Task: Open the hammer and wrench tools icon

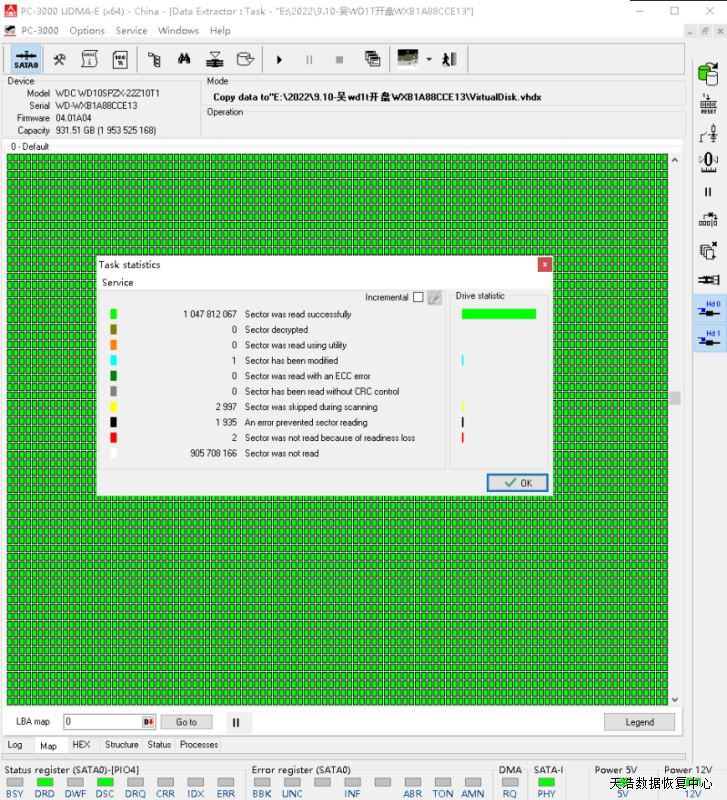Action: pos(60,59)
